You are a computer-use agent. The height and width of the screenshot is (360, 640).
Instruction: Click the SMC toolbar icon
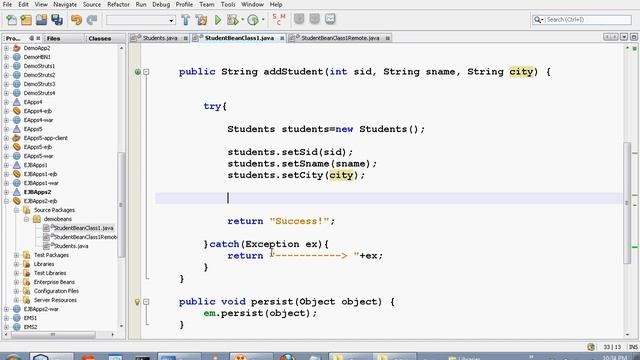279,20
